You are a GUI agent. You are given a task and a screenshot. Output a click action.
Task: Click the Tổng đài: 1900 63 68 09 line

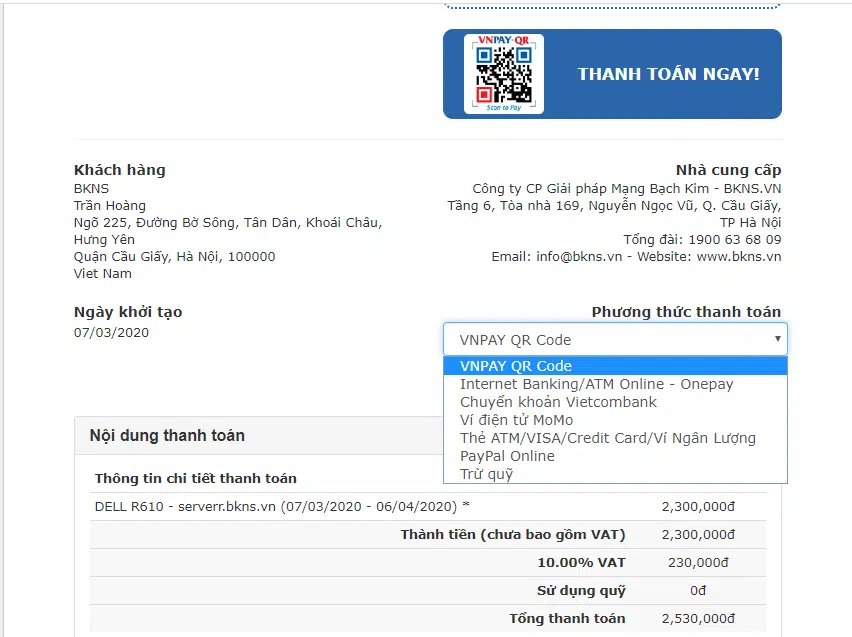pos(702,240)
